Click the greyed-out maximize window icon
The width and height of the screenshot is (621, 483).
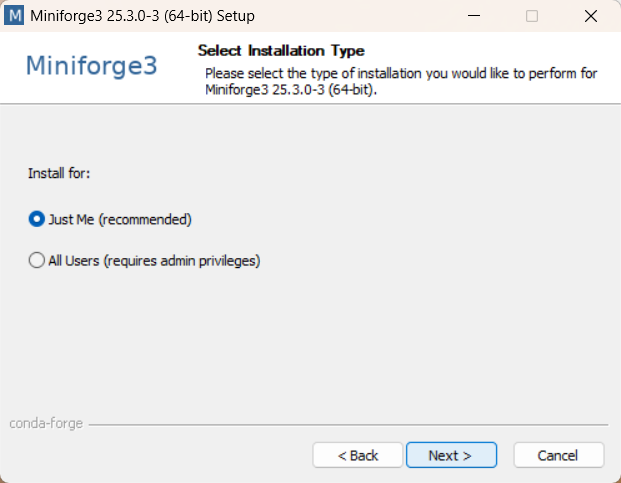click(532, 16)
